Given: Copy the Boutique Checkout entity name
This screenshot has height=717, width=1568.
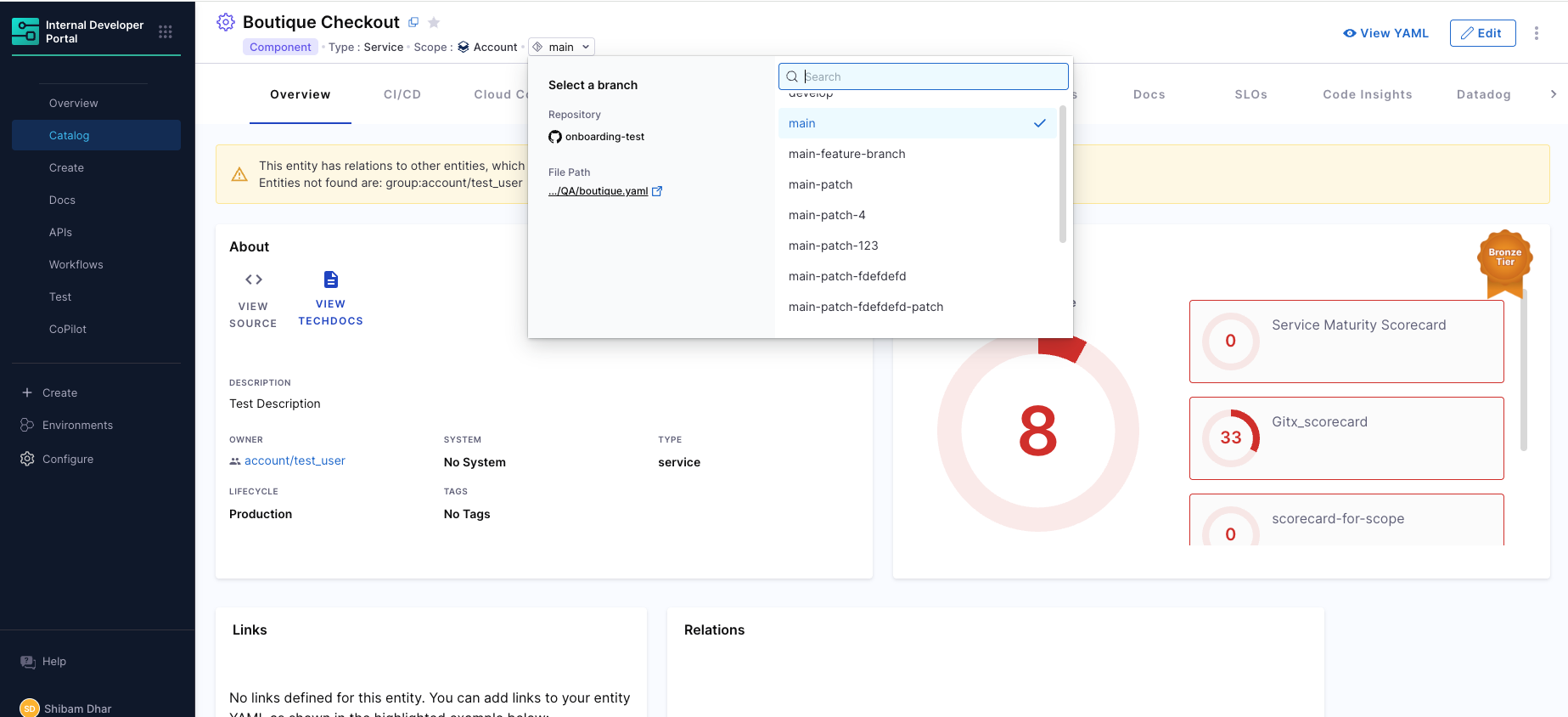Looking at the screenshot, I should (413, 22).
